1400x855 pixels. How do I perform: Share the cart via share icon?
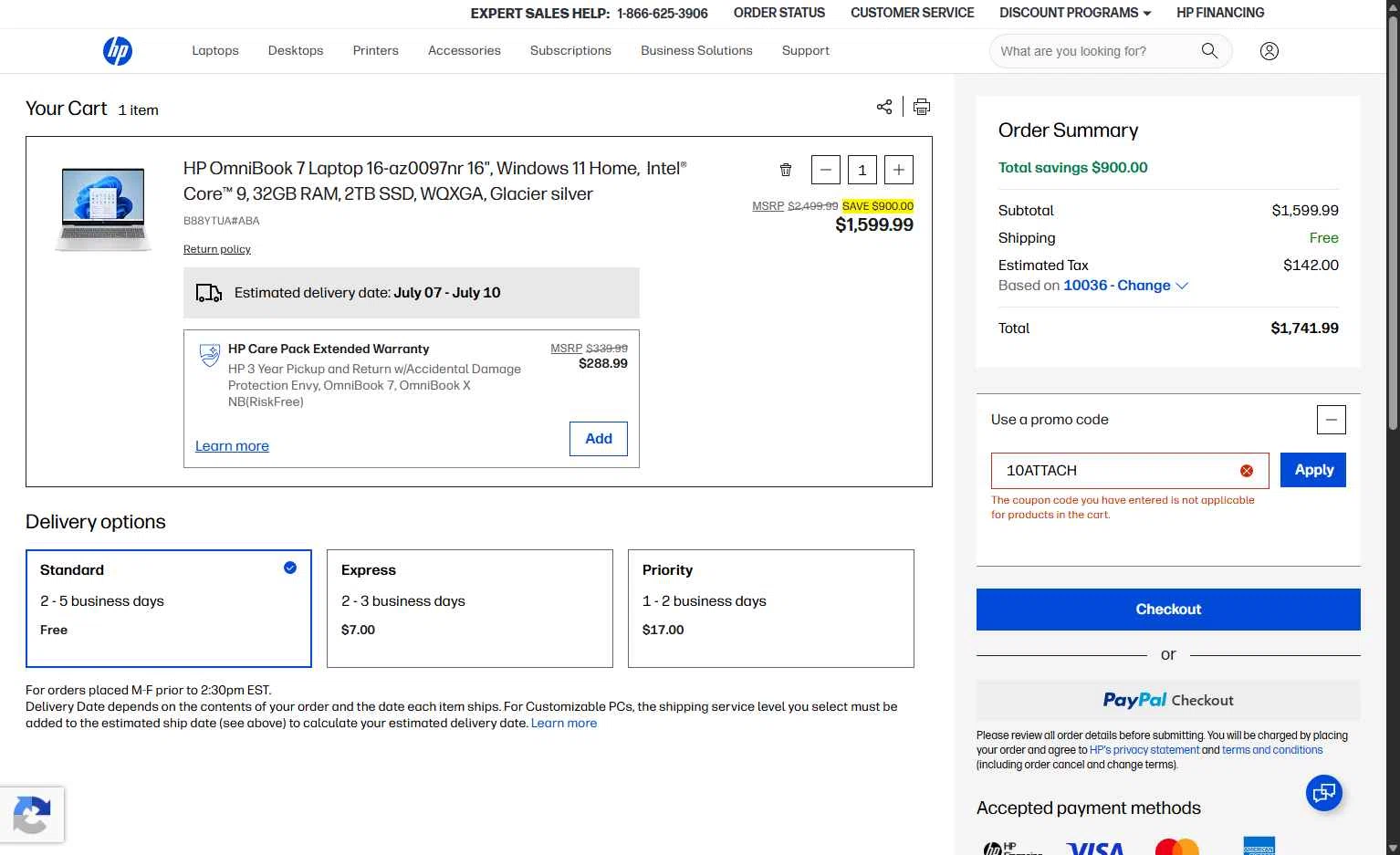tap(884, 107)
